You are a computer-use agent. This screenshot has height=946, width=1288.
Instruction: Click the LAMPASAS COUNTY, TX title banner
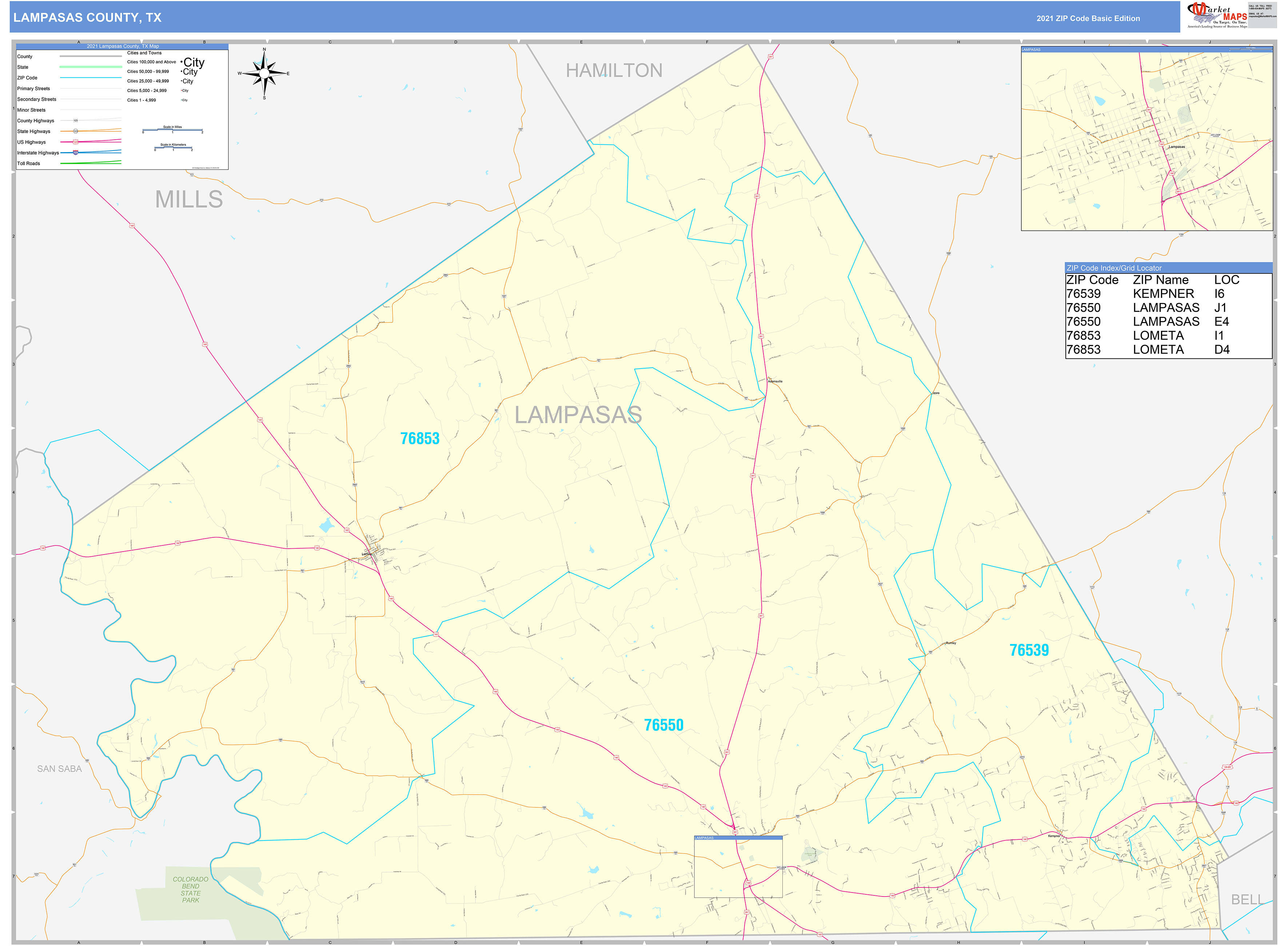click(x=87, y=17)
